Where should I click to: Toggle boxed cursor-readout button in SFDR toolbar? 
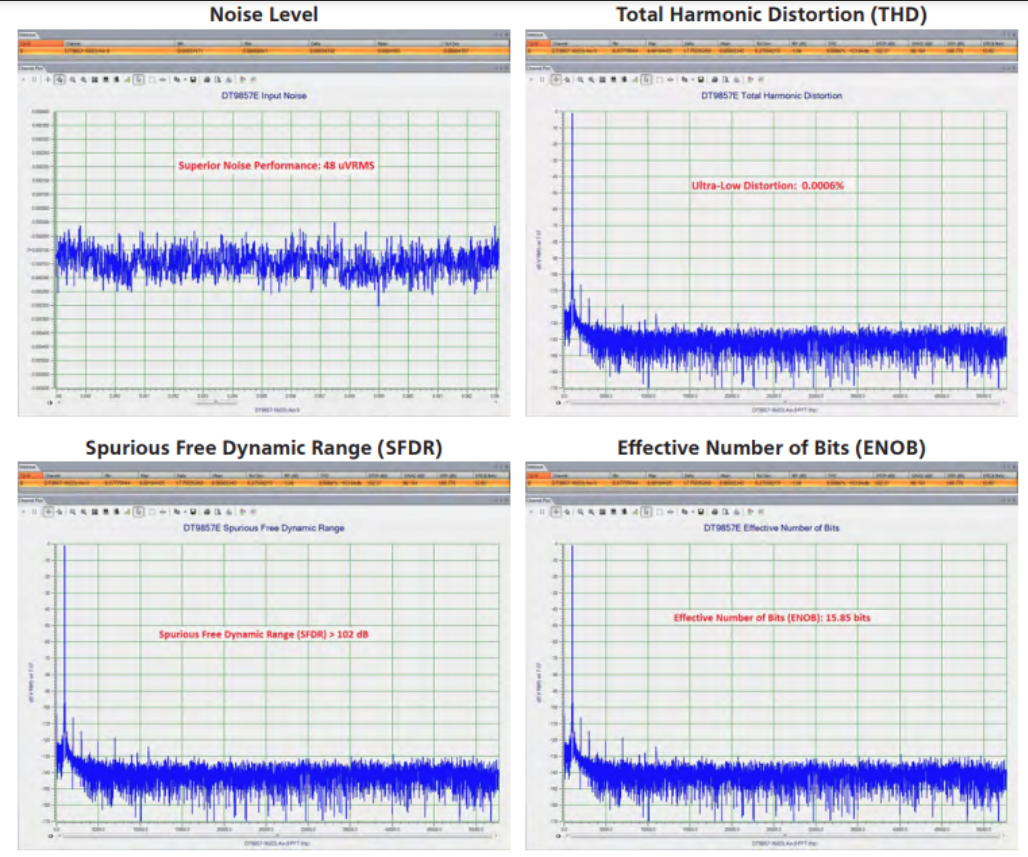(138, 511)
